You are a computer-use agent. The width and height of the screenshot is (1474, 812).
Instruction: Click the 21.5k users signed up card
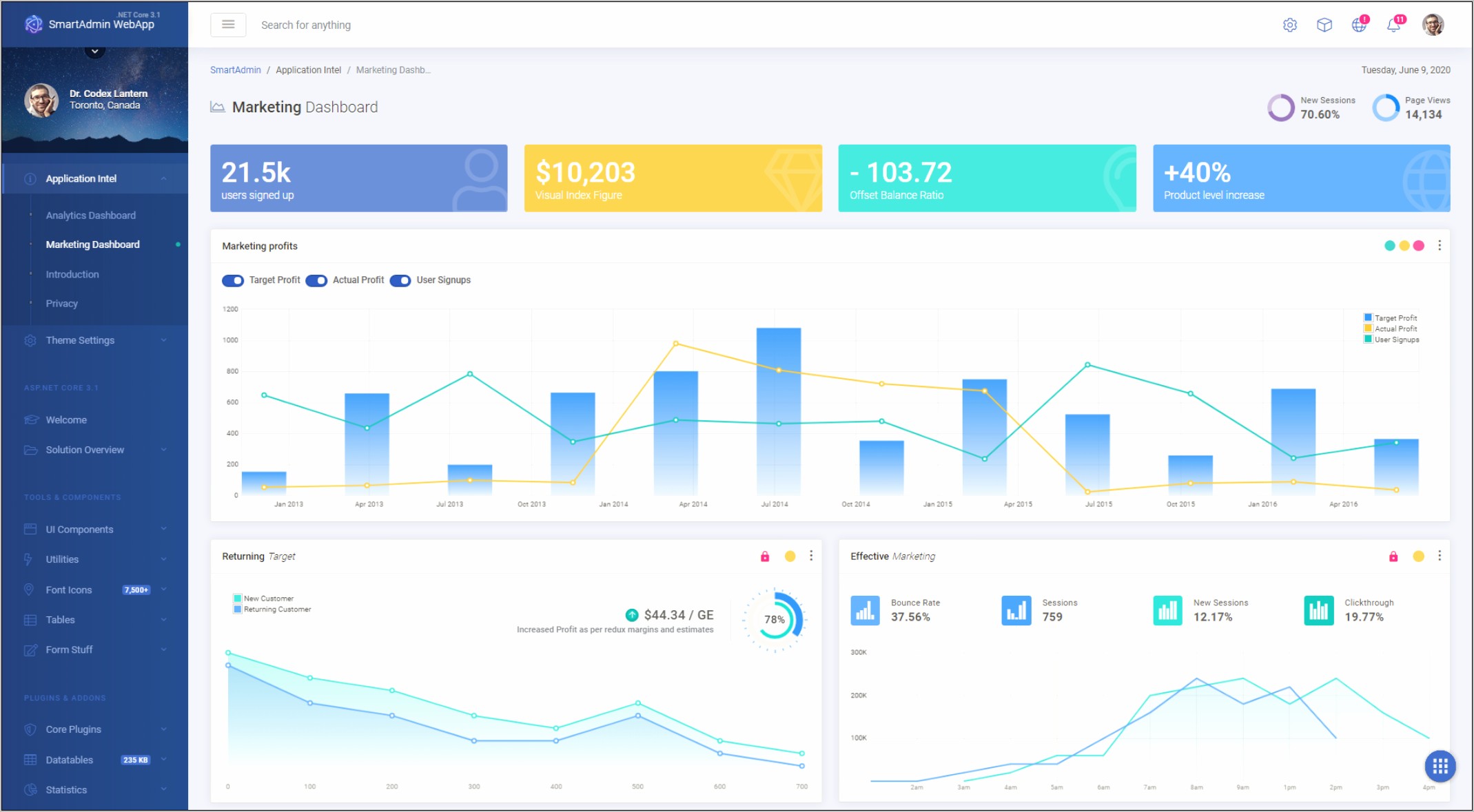click(359, 178)
